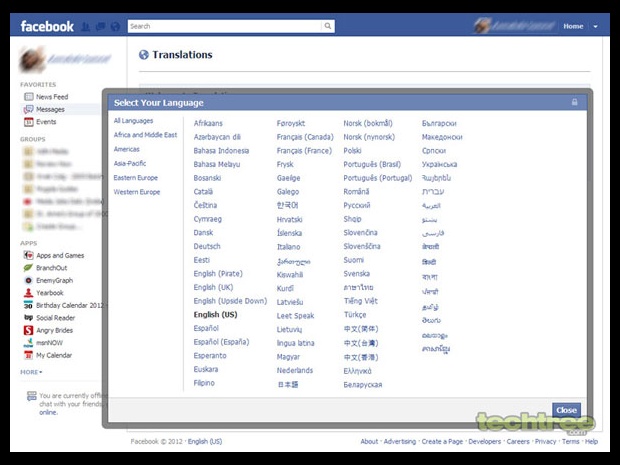Choose Türkçe language
620x465 pixels.
point(355,315)
